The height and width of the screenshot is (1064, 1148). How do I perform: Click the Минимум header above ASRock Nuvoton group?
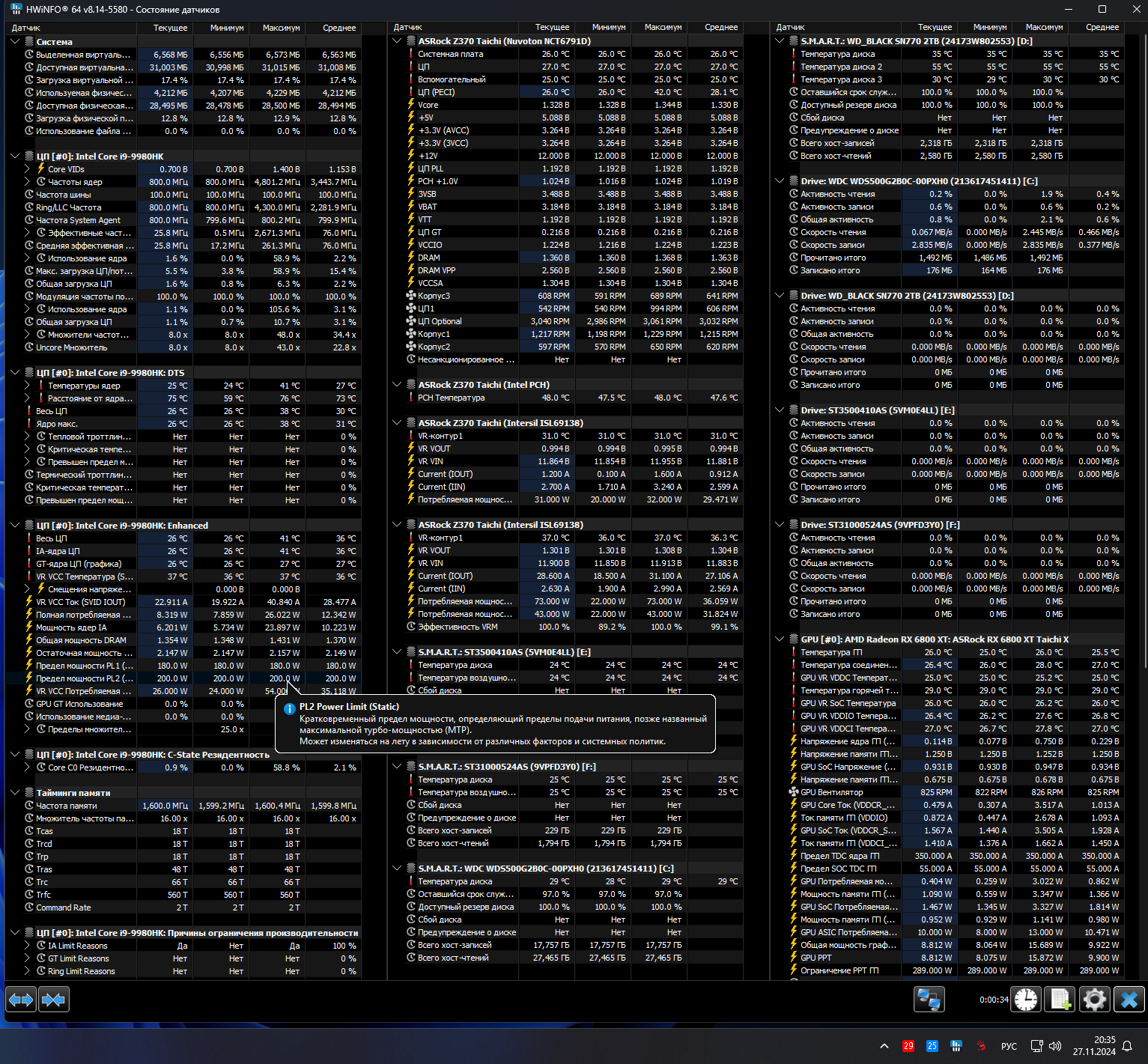(x=602, y=27)
